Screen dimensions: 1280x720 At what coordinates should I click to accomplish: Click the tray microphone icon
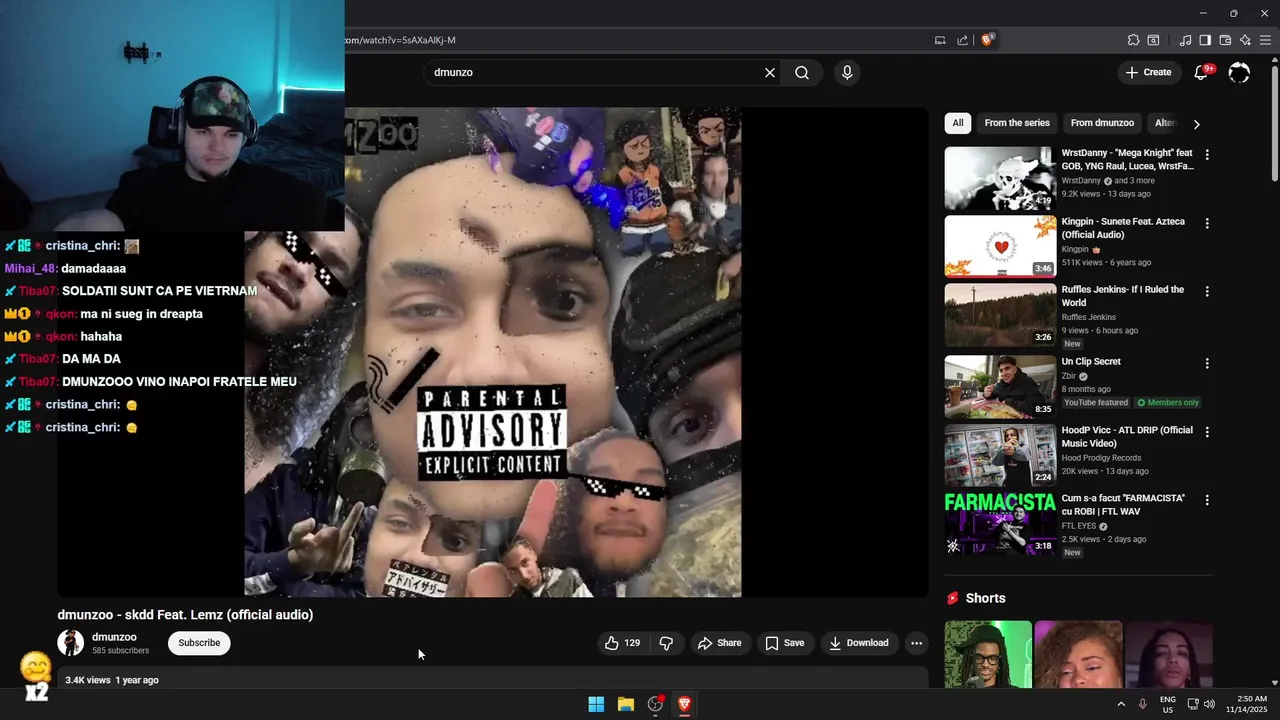point(1143,704)
